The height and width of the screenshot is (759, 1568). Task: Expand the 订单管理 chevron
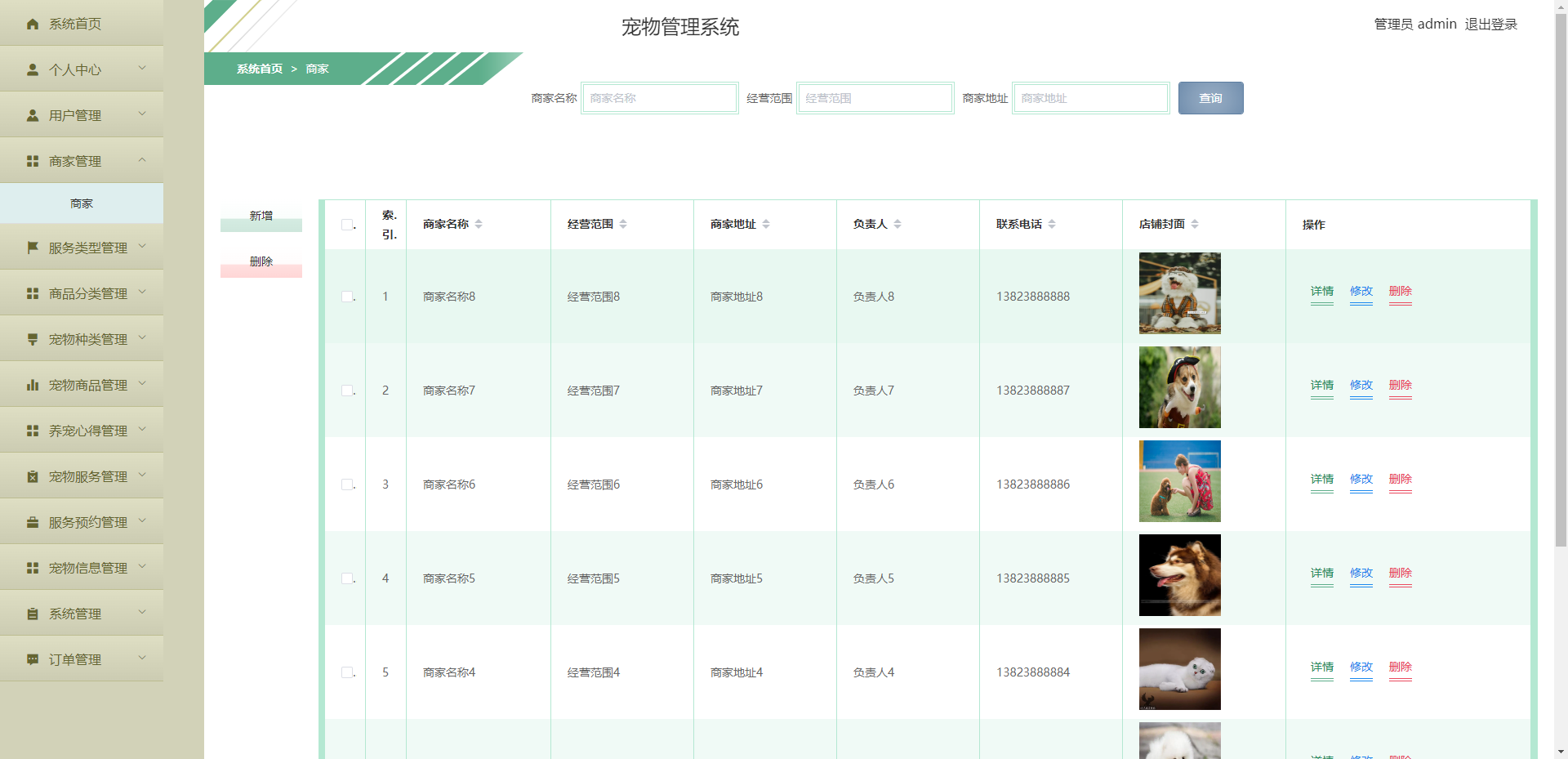[x=142, y=658]
